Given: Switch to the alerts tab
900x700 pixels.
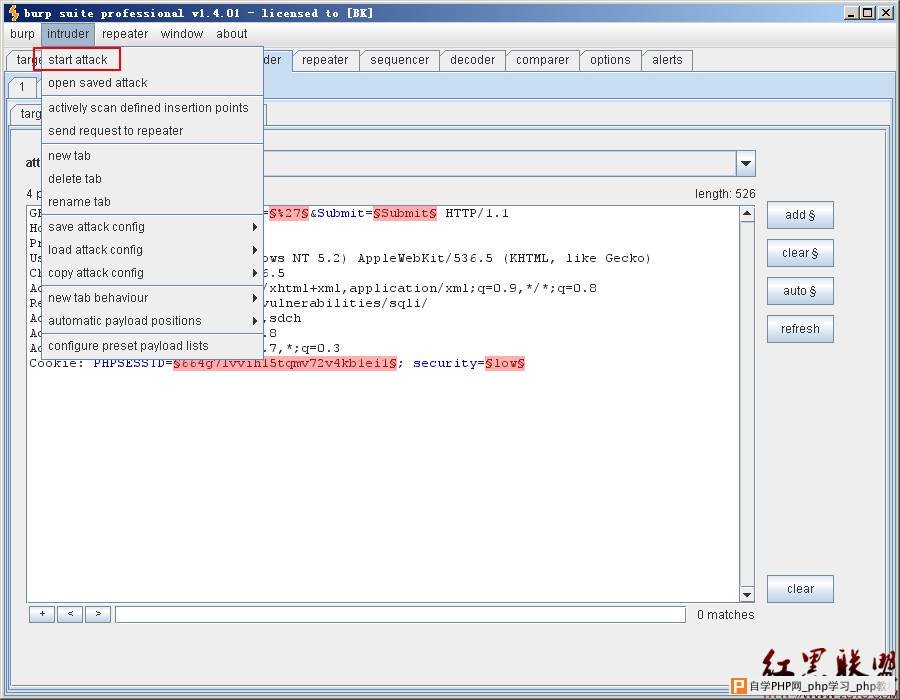Looking at the screenshot, I should point(667,60).
